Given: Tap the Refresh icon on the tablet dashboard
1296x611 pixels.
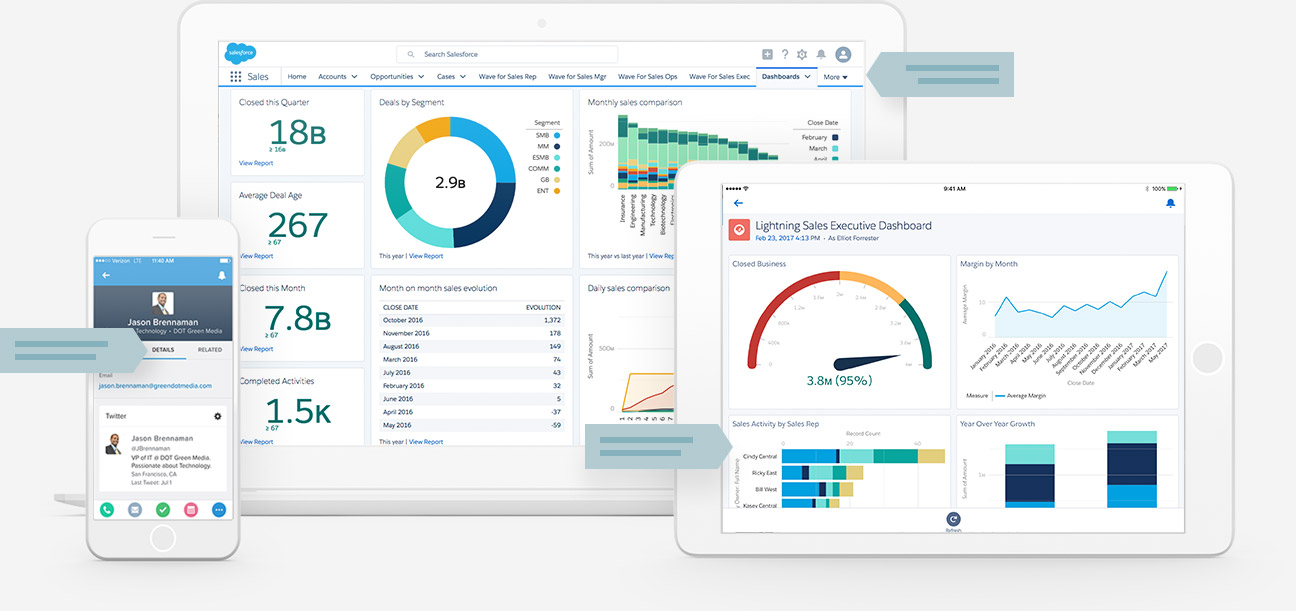Looking at the screenshot, I should click(x=952, y=518).
